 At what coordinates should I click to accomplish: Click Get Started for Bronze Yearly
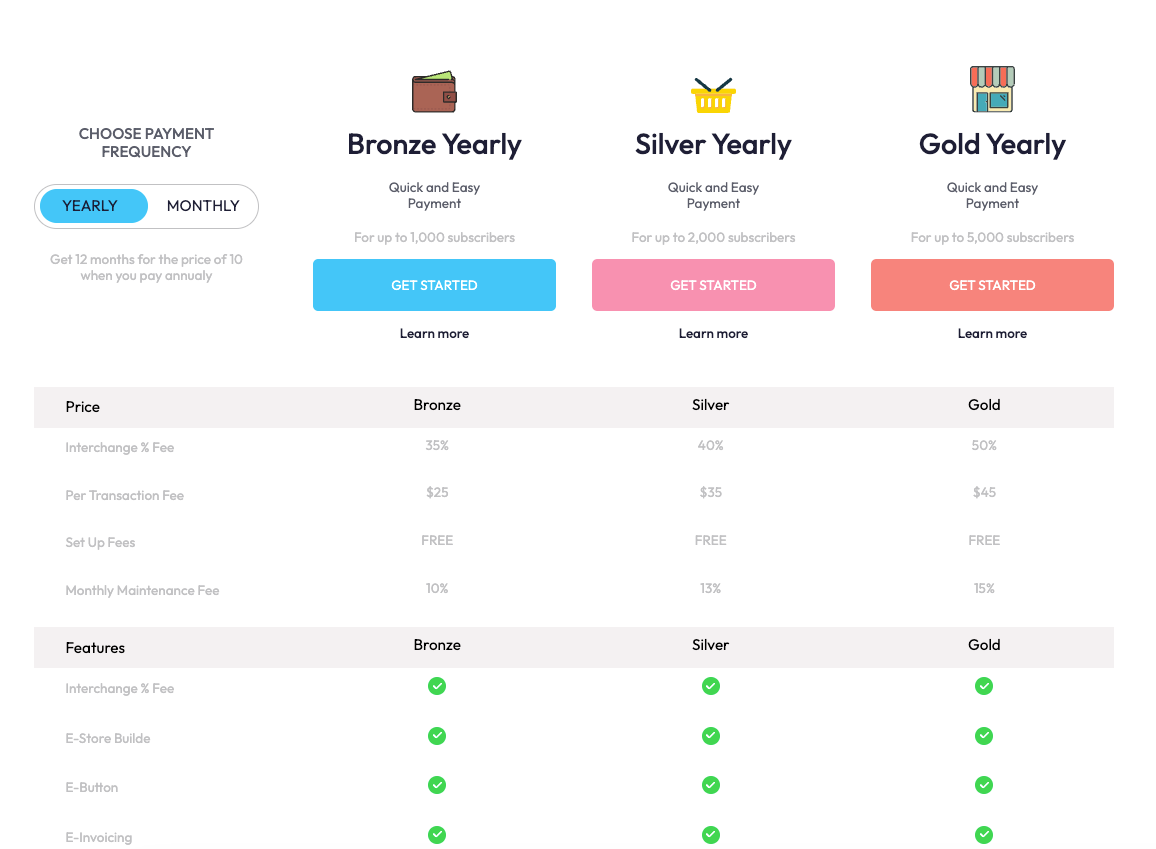coord(434,285)
